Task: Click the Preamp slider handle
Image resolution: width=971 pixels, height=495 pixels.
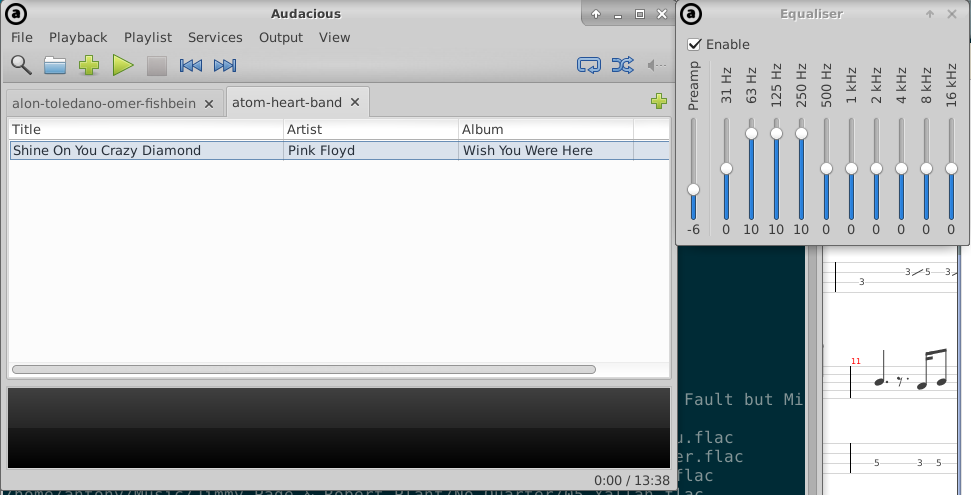Action: pyautogui.click(x=694, y=189)
